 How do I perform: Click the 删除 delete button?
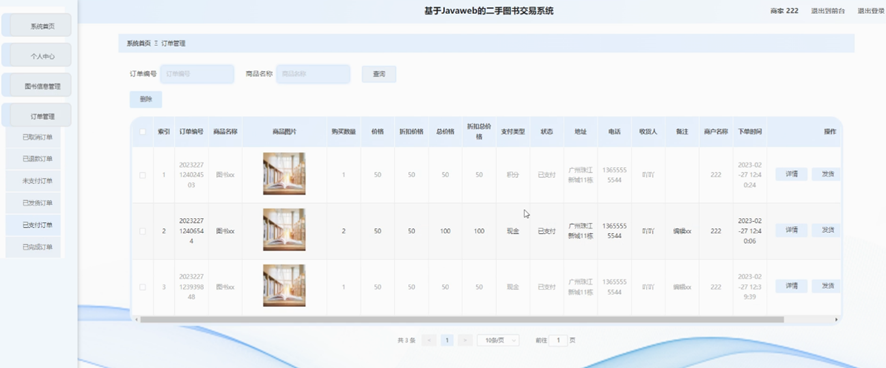146,99
